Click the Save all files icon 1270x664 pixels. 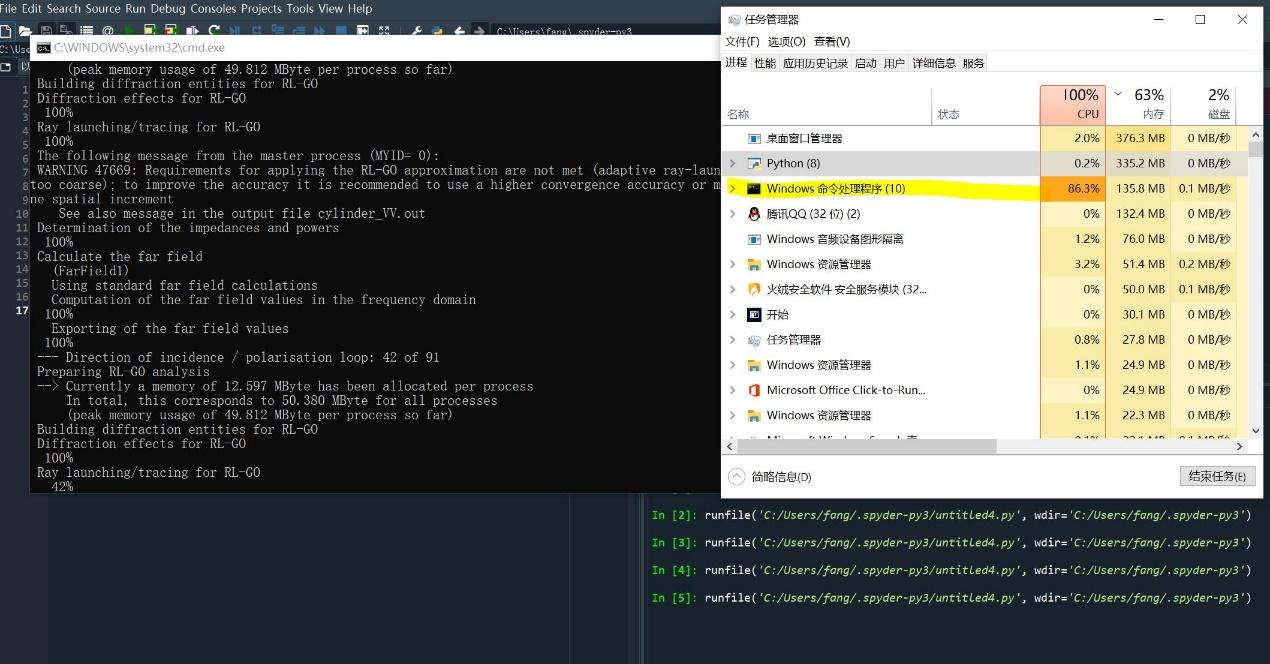point(66,31)
